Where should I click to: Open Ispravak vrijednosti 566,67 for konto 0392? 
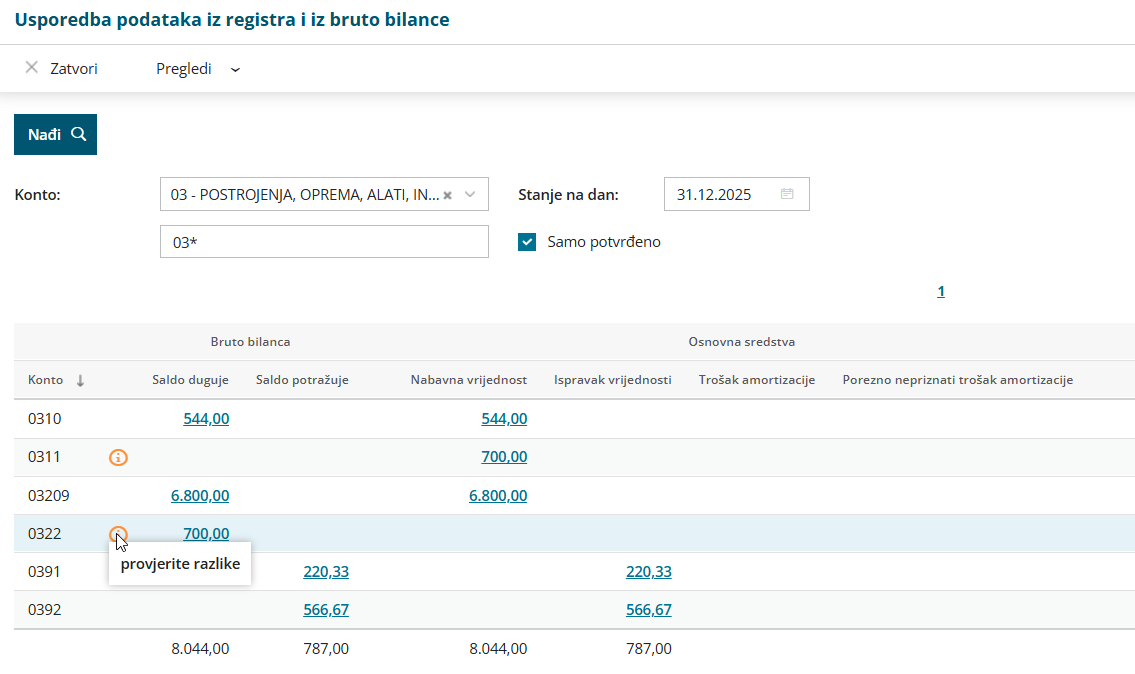click(x=649, y=609)
